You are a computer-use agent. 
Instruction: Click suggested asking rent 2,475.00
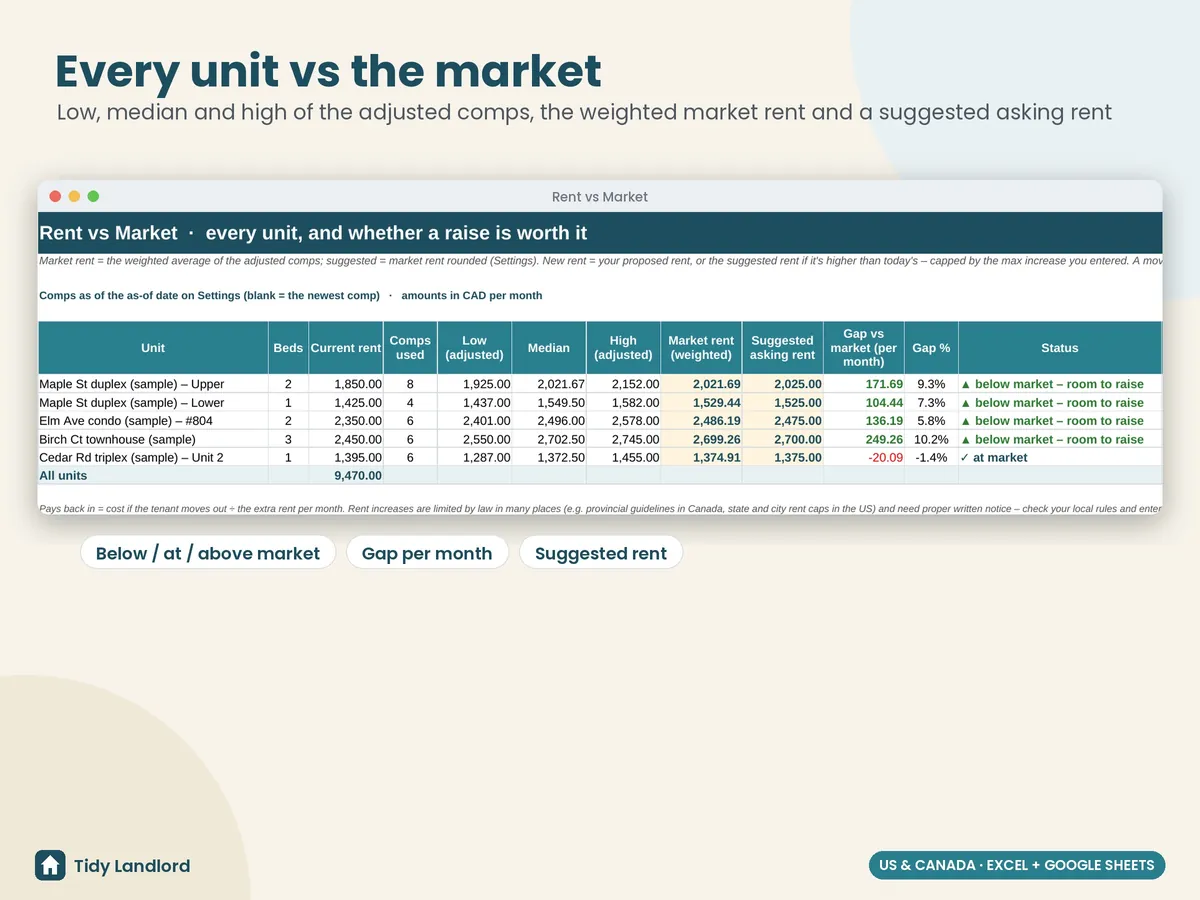(x=782, y=421)
